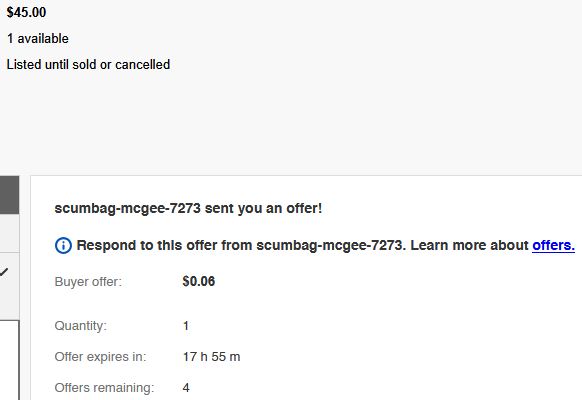Image resolution: width=582 pixels, height=400 pixels.
Task: Open the offers help link
Action: [553, 246]
